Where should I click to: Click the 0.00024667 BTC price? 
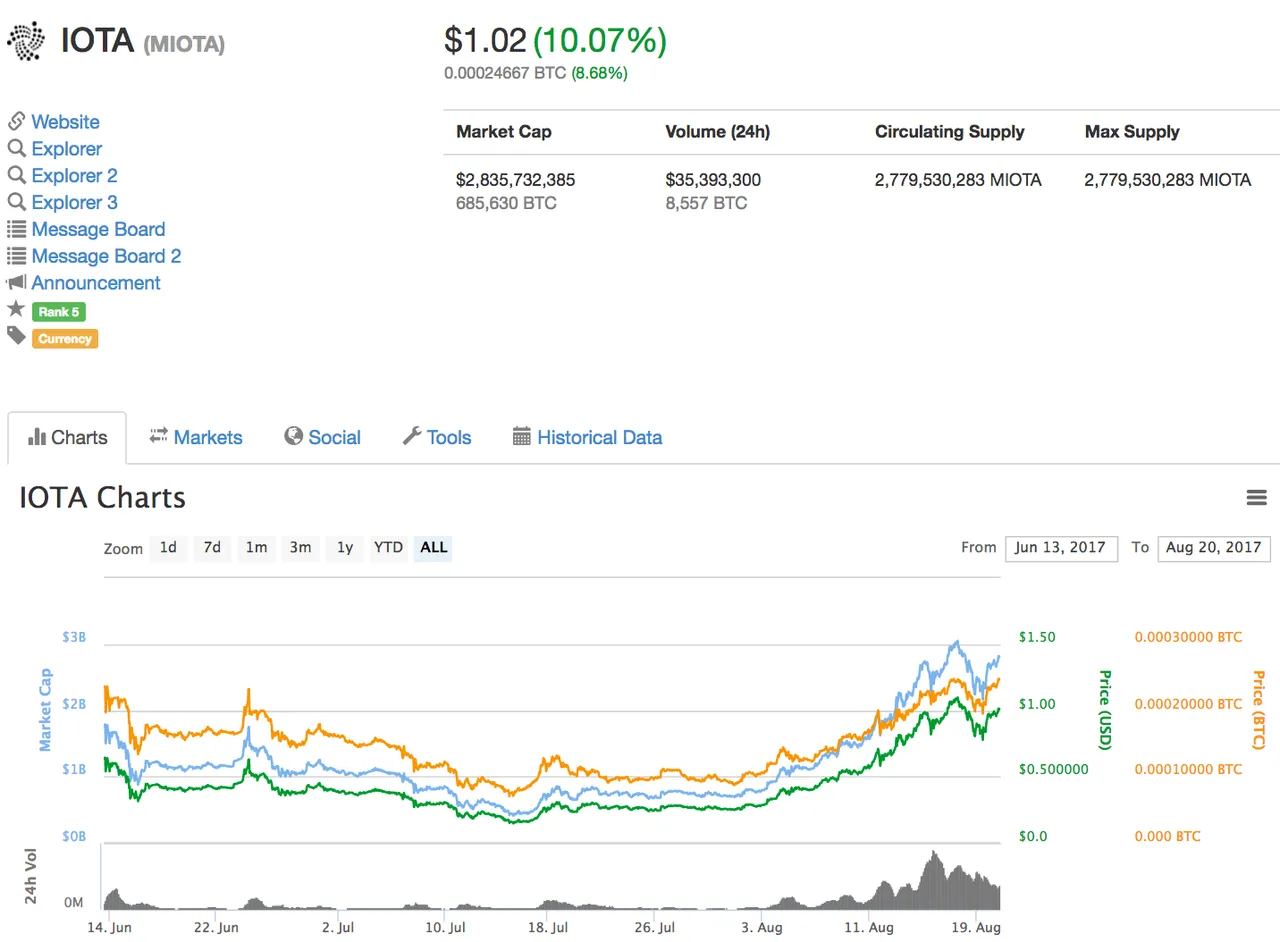(505, 73)
